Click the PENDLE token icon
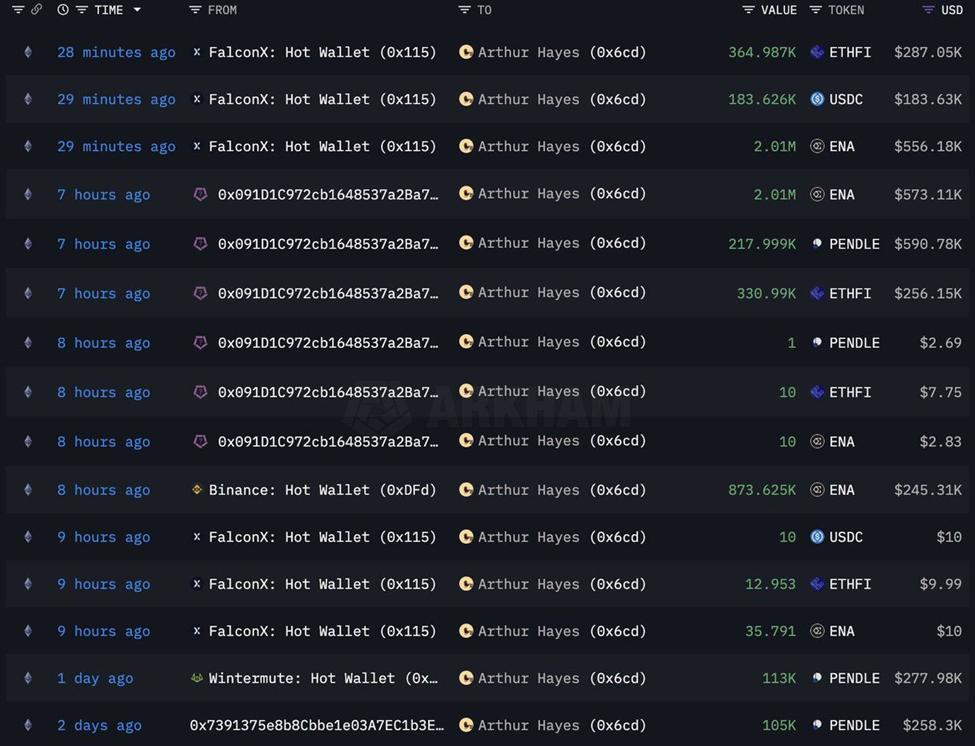975x746 pixels. [x=817, y=243]
